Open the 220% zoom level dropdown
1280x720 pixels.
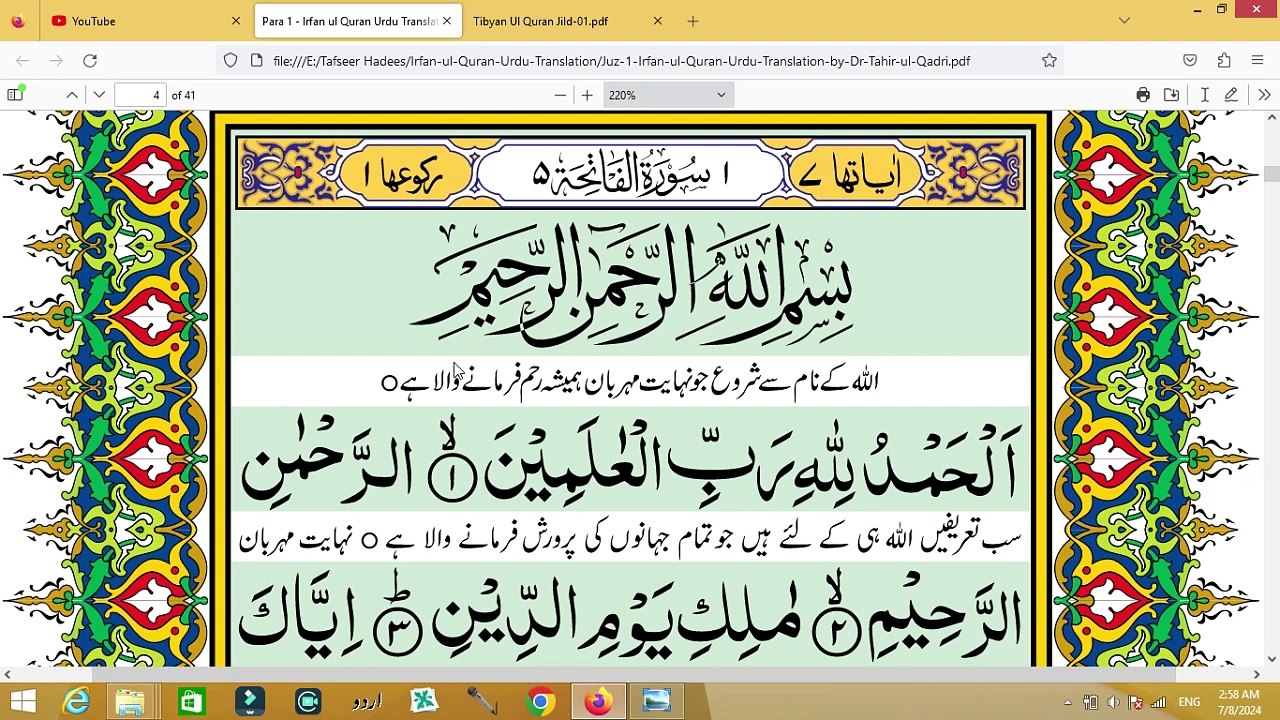coord(668,95)
